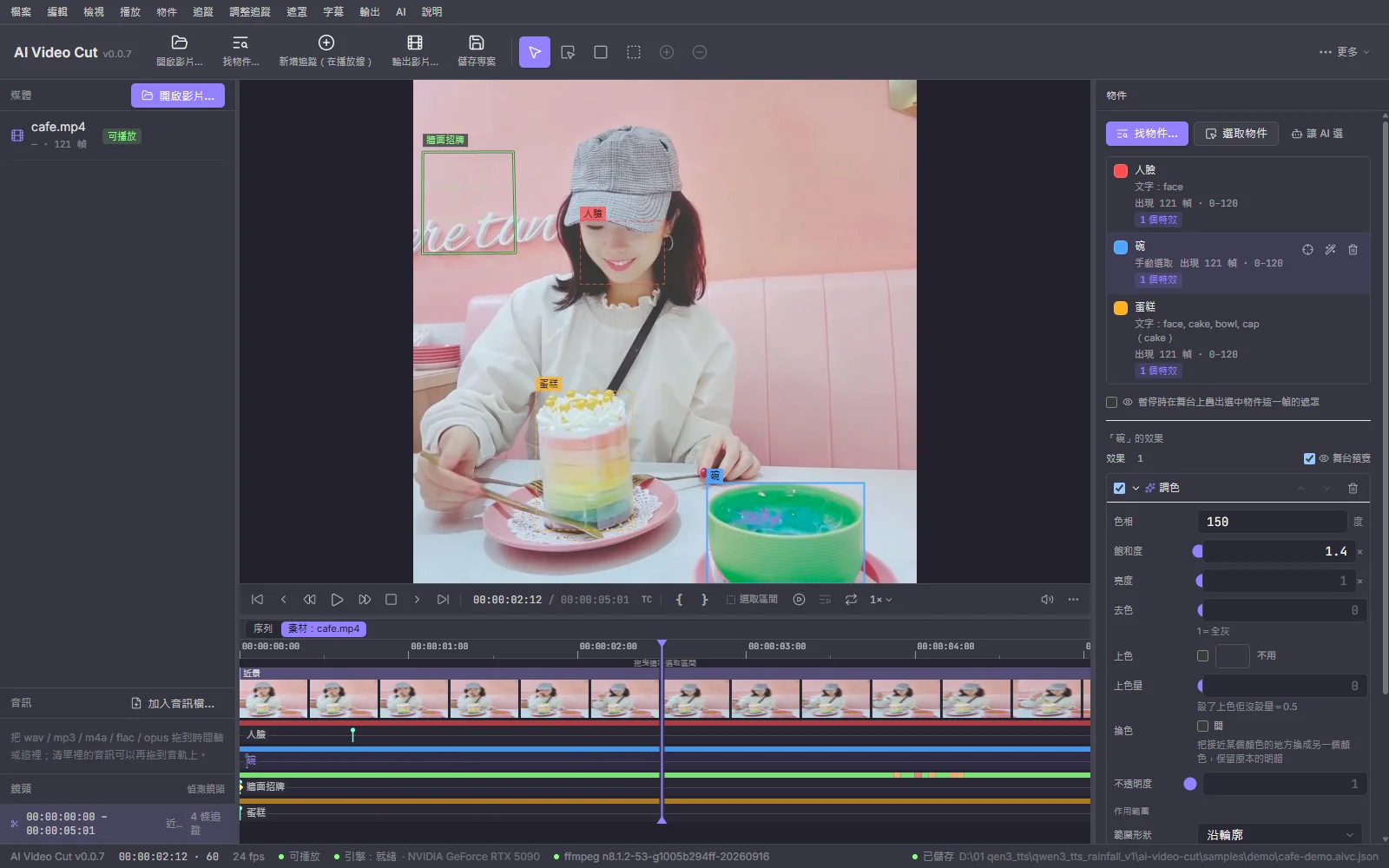1389x868 pixels.
Task: Check the 上色 checkbox
Action: tap(1202, 655)
